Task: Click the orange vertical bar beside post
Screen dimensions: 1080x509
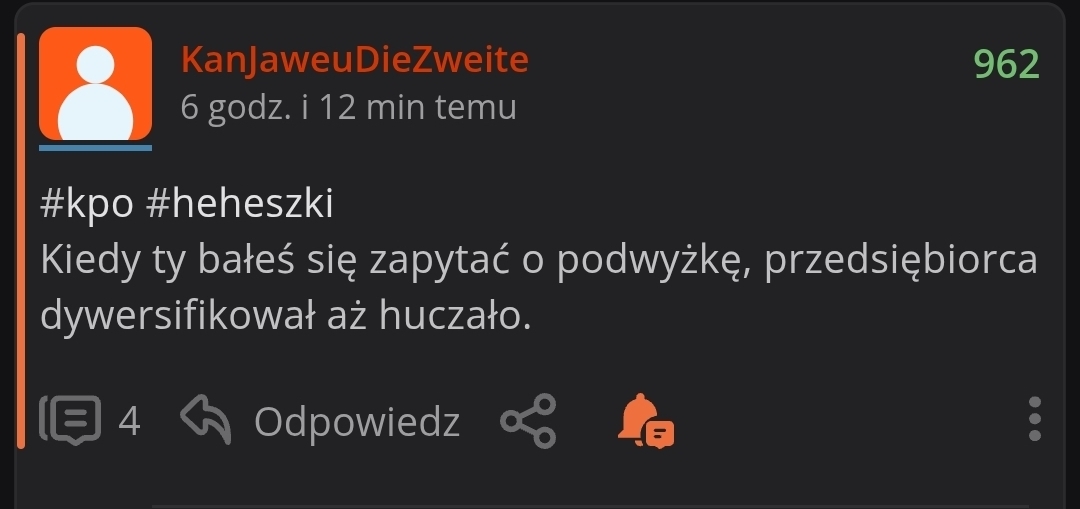Action: click(21, 240)
